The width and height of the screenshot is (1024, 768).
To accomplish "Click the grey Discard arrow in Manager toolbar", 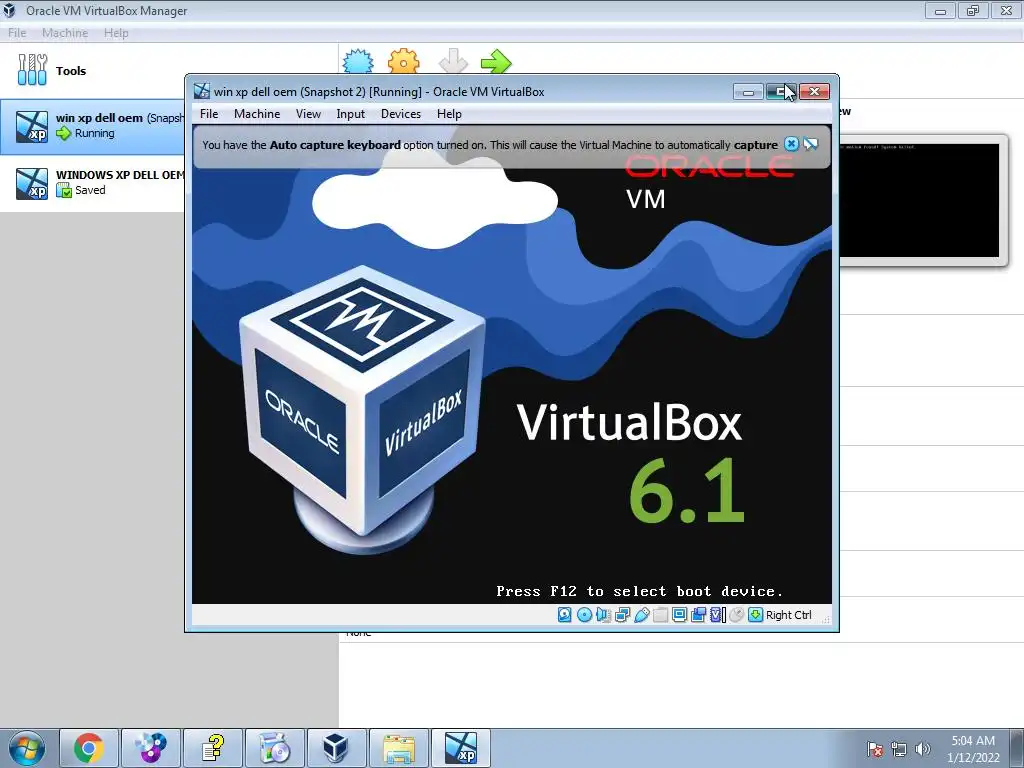I will pyautogui.click(x=453, y=62).
